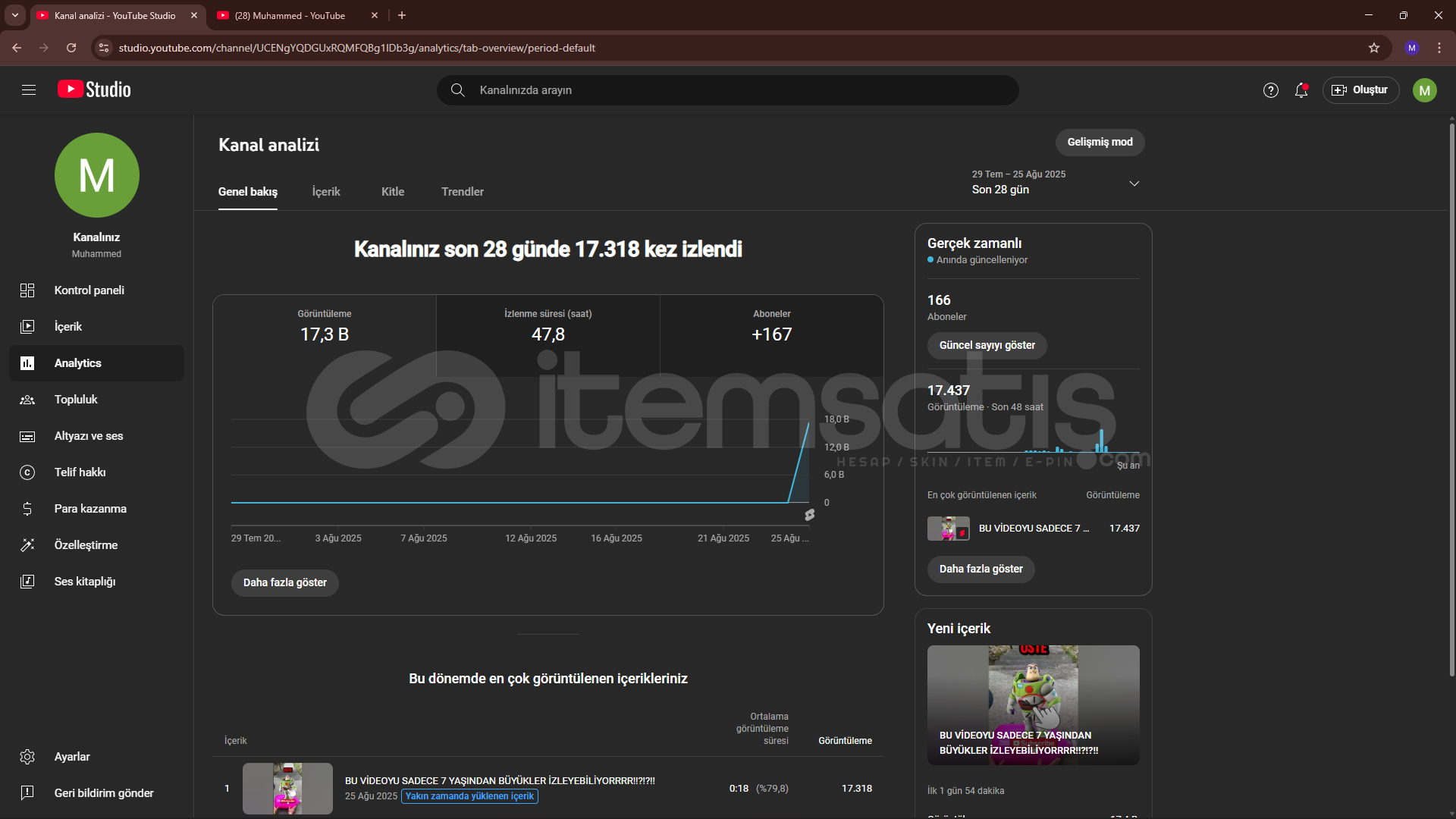Screen dimensions: 1456x819
Task: Click the search magnifier icon
Action: (x=457, y=90)
